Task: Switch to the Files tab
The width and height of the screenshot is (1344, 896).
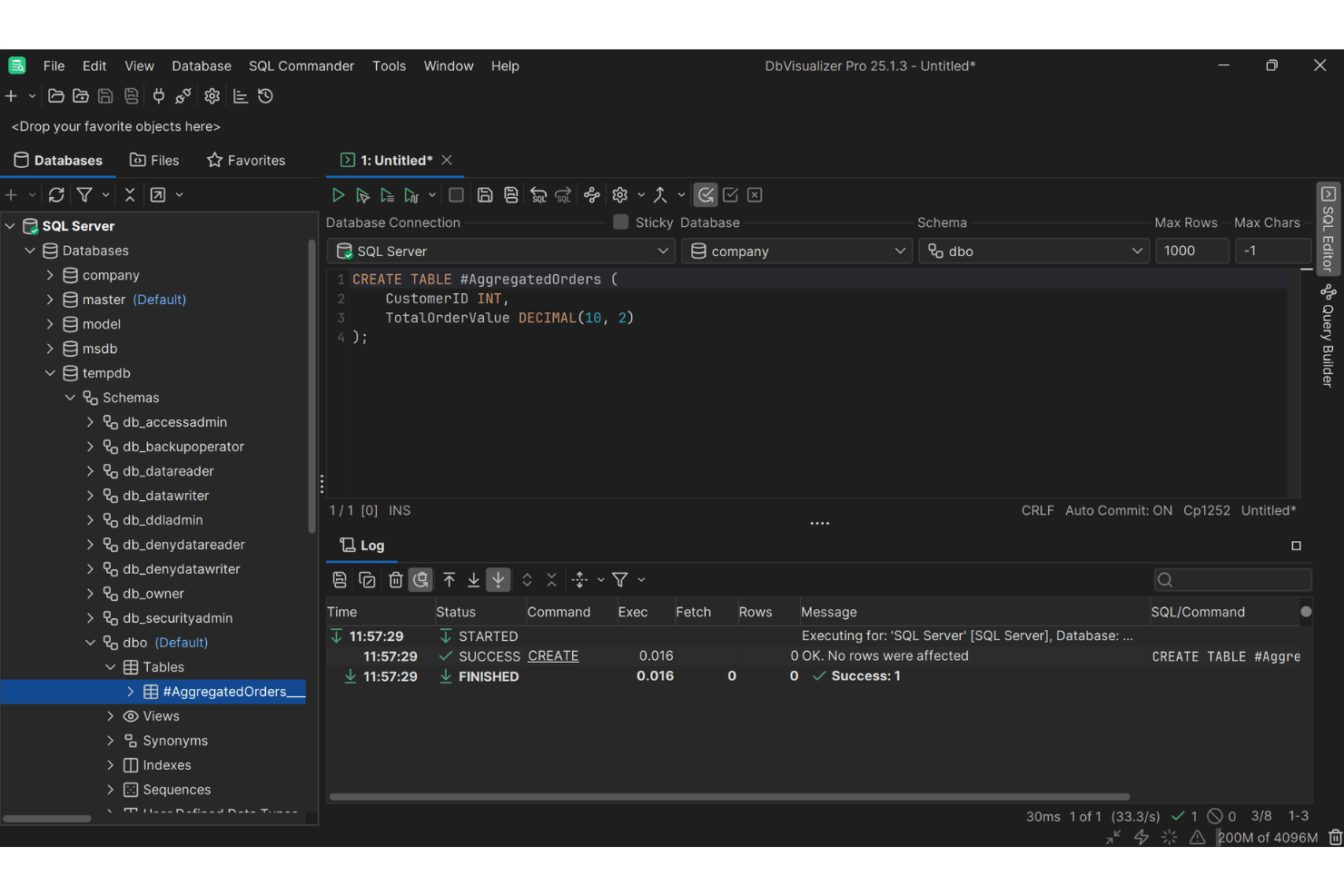Action: click(x=154, y=160)
